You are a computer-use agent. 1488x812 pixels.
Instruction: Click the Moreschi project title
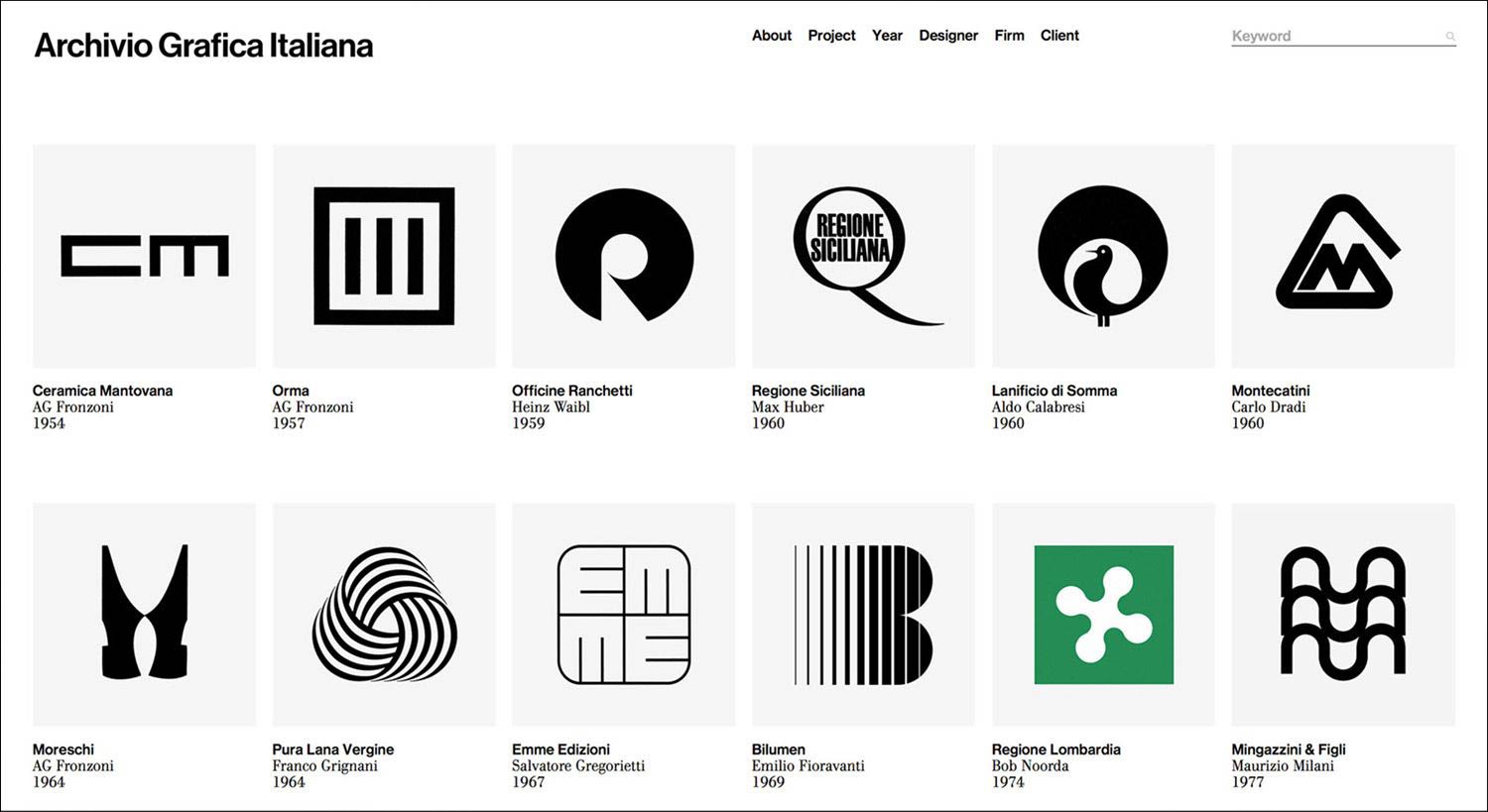point(63,750)
